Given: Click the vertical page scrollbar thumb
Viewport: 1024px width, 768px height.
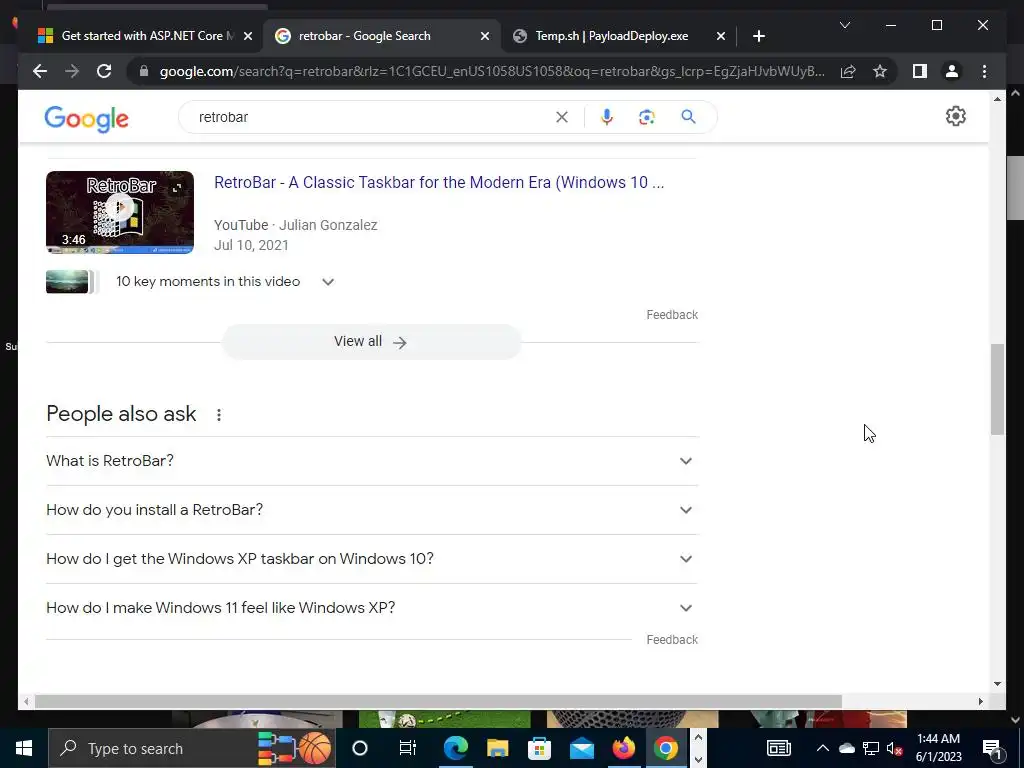Looking at the screenshot, I should 997,389.
